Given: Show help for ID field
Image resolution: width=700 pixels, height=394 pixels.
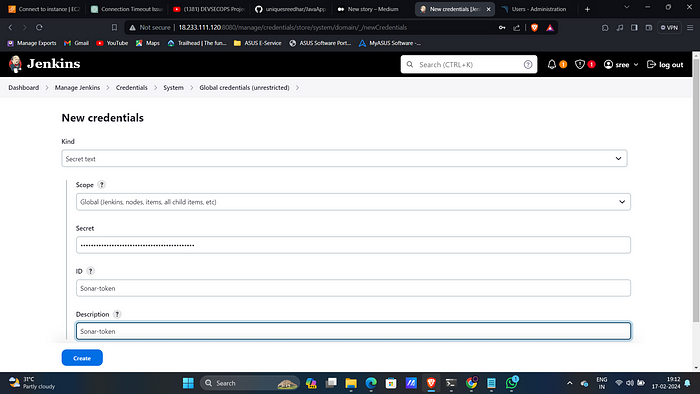Looking at the screenshot, I should [90, 271].
